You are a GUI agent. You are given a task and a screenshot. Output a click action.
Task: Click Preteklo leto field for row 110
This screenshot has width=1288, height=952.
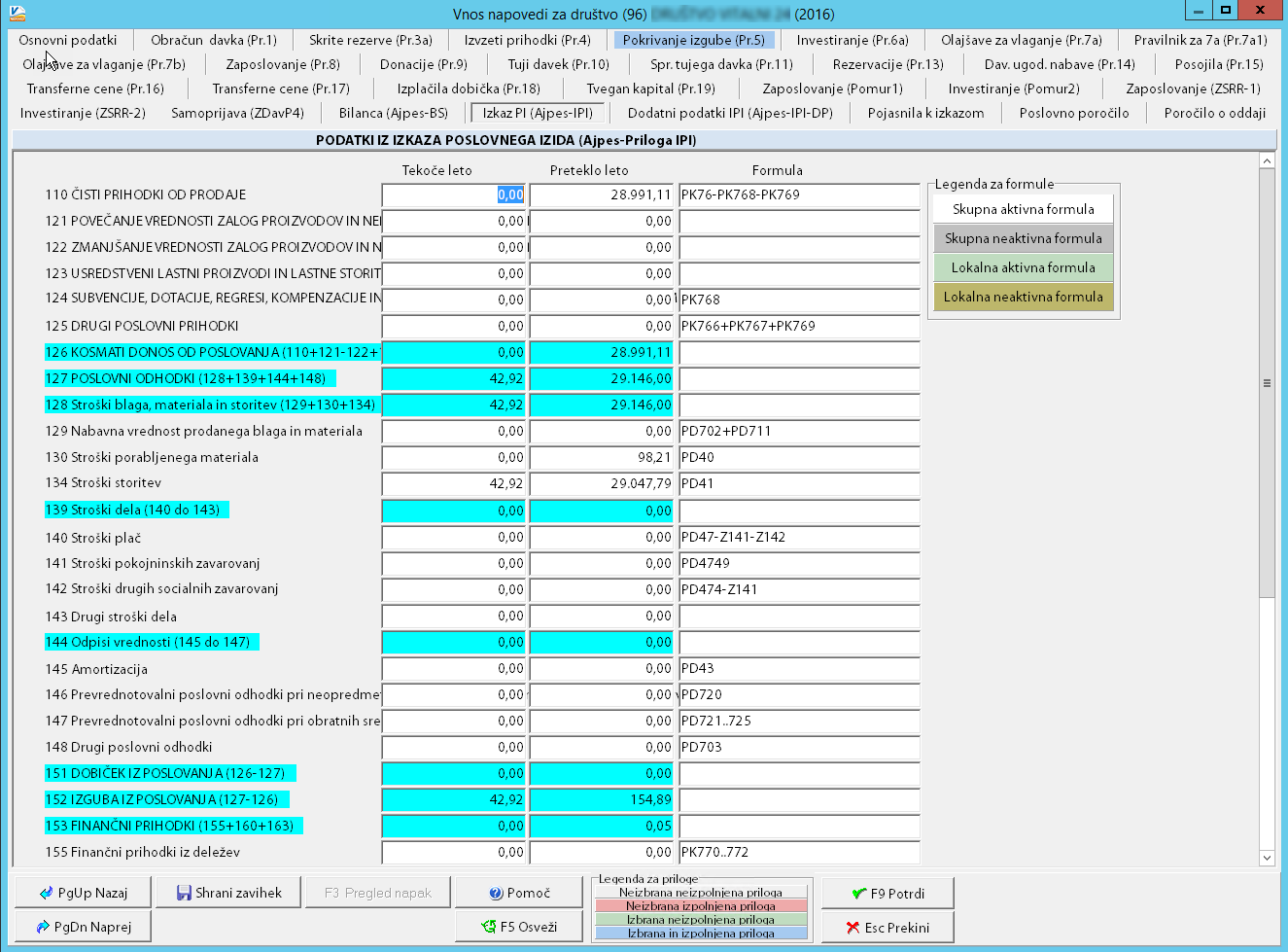coord(602,194)
